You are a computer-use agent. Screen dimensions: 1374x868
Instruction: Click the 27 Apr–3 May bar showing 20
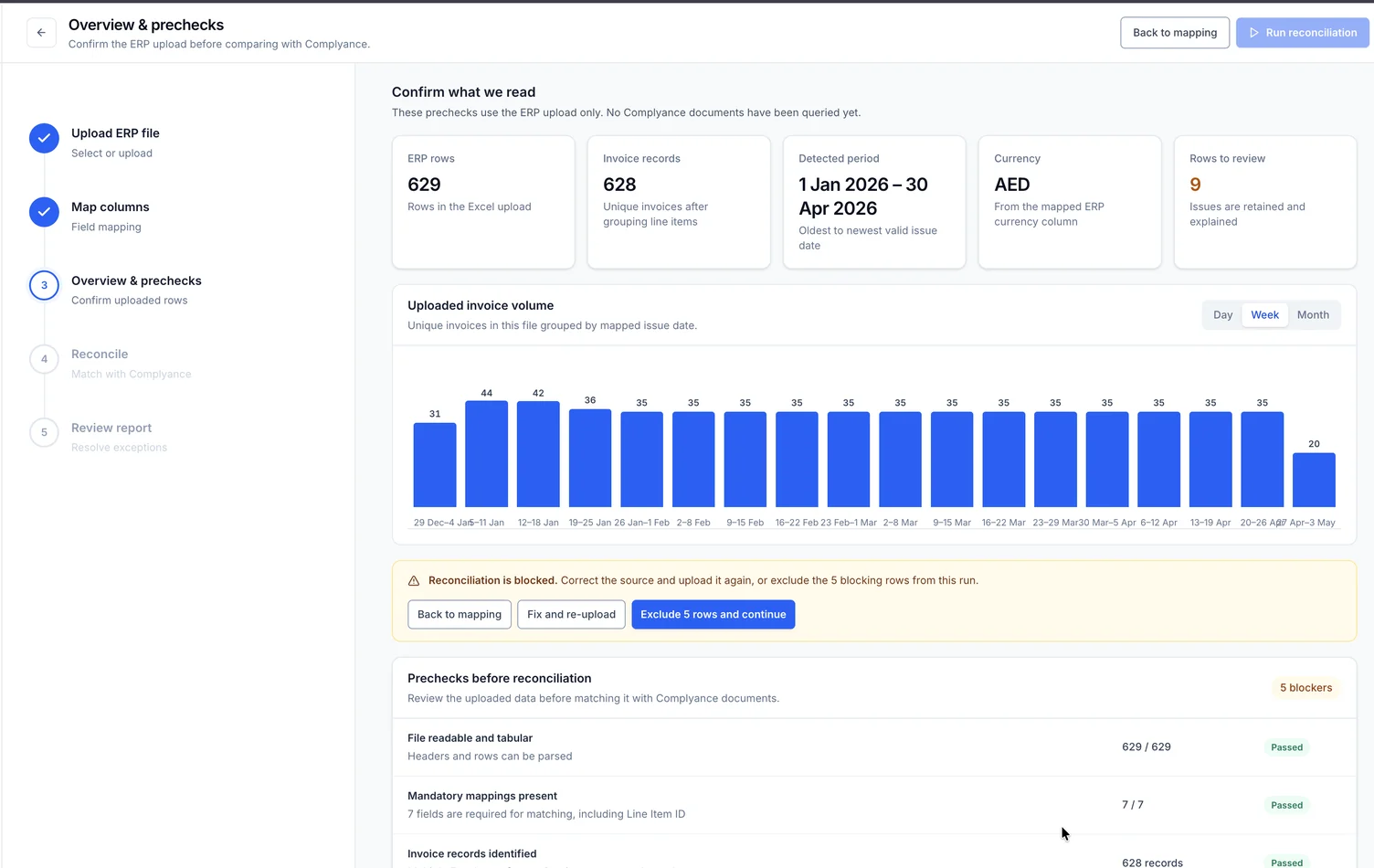click(1314, 481)
